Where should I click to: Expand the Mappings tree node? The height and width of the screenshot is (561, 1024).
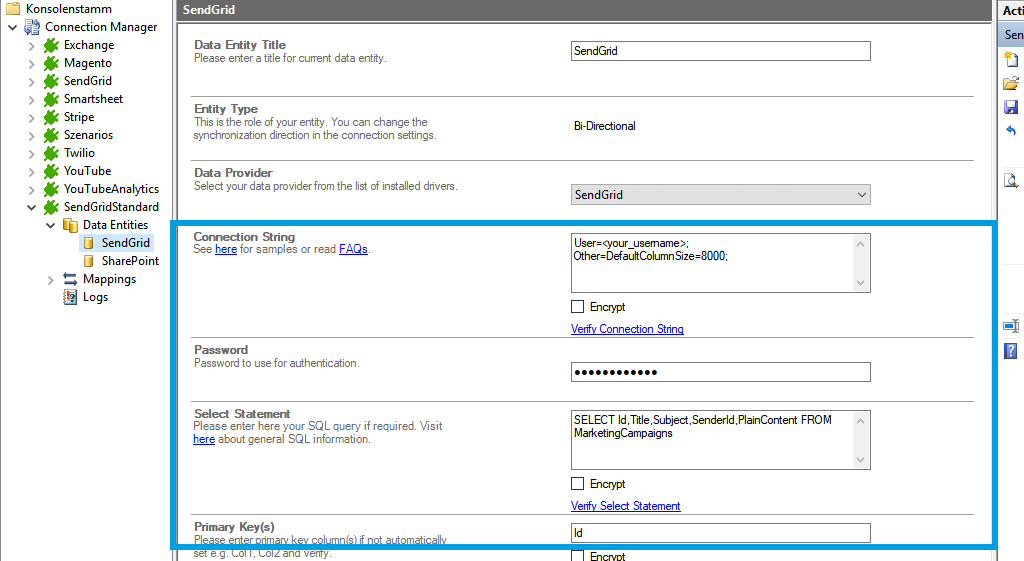[x=51, y=279]
